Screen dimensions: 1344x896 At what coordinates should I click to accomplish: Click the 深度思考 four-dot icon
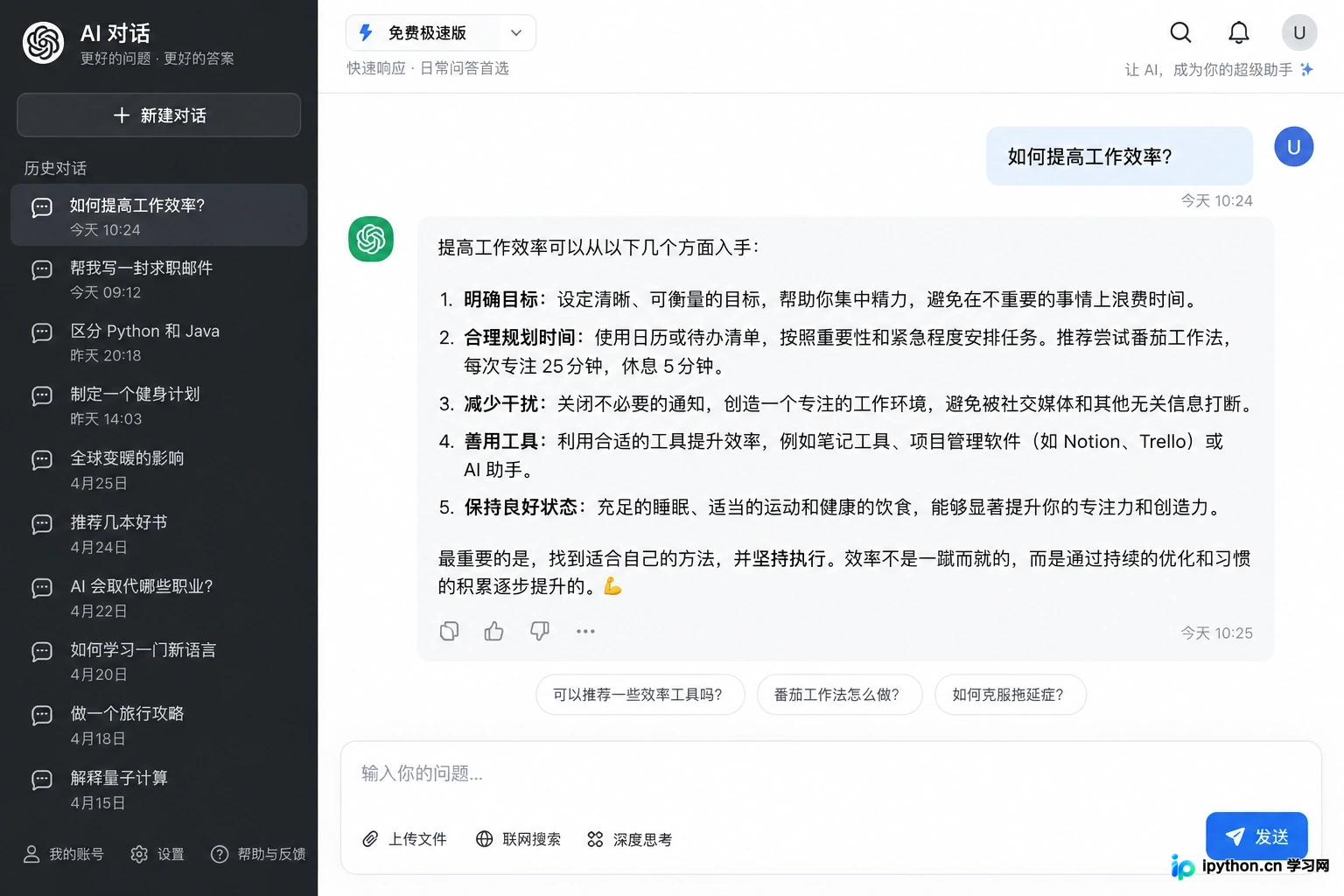click(x=595, y=840)
